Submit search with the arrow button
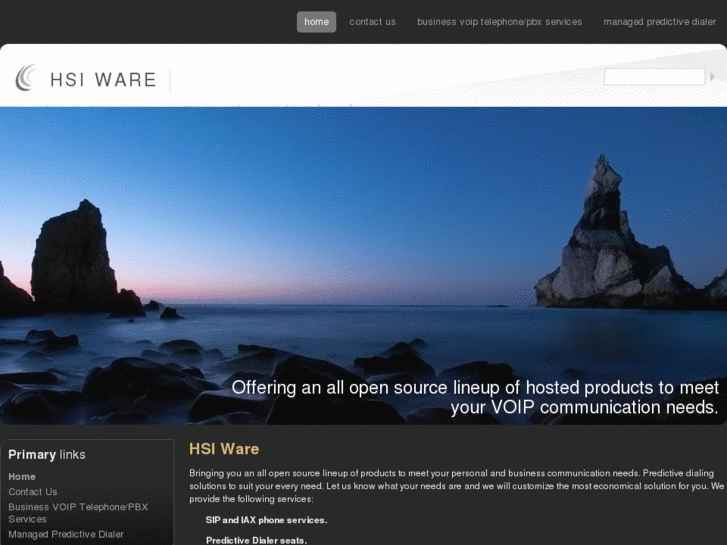 tap(712, 77)
